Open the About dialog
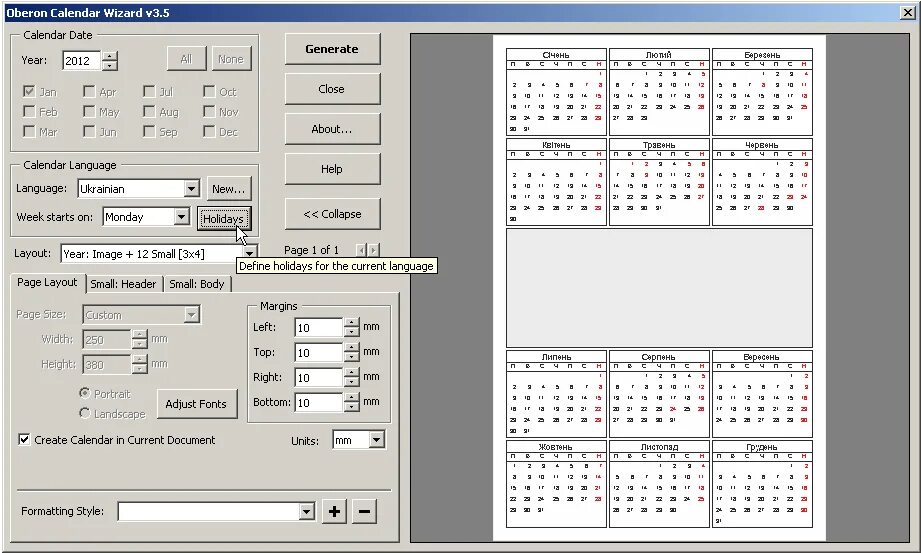The image size is (921, 553). point(332,129)
